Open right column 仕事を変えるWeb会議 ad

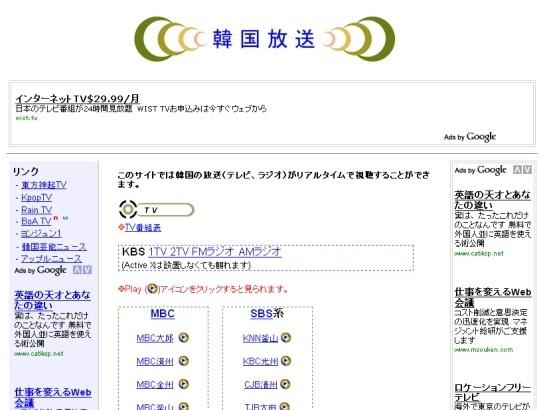click(493, 297)
